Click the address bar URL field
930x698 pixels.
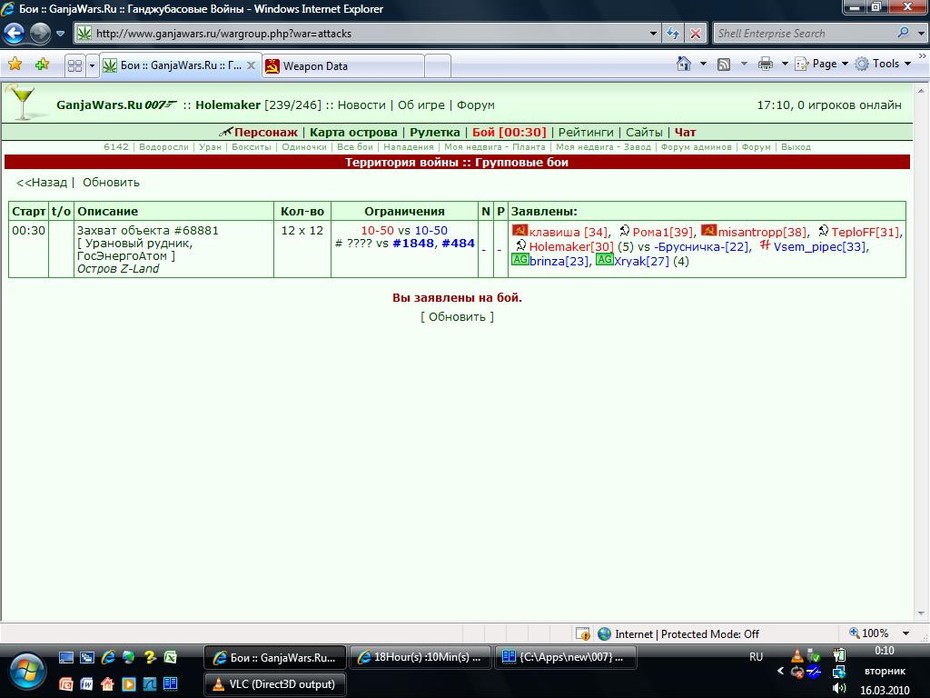tap(361, 34)
